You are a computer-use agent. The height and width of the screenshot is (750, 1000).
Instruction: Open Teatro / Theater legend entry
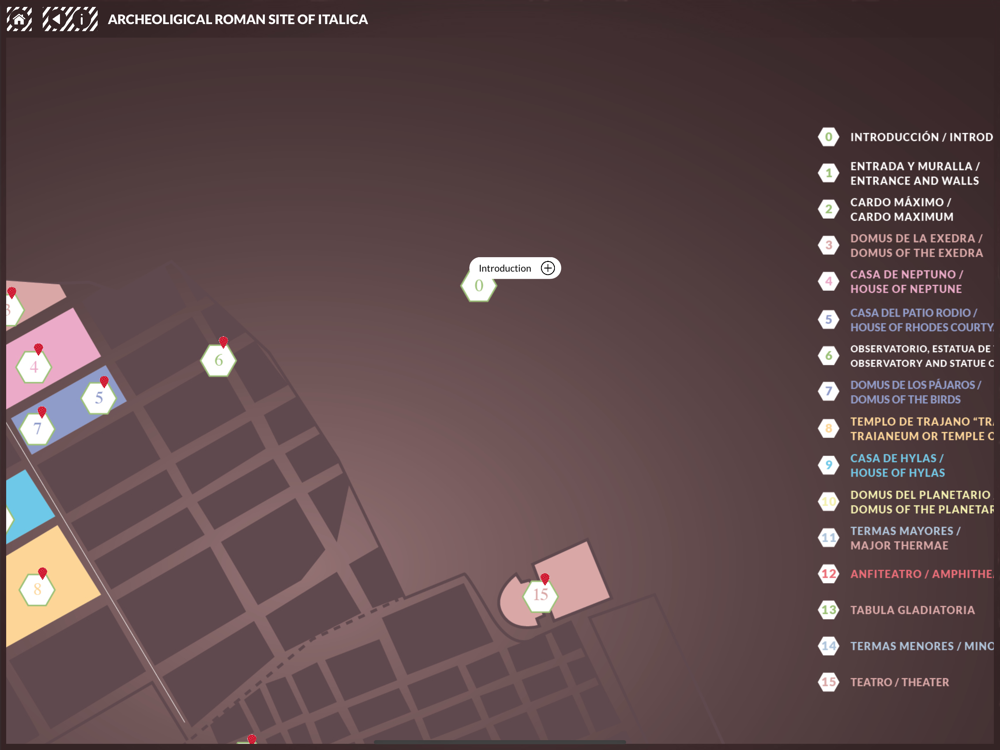point(884,682)
